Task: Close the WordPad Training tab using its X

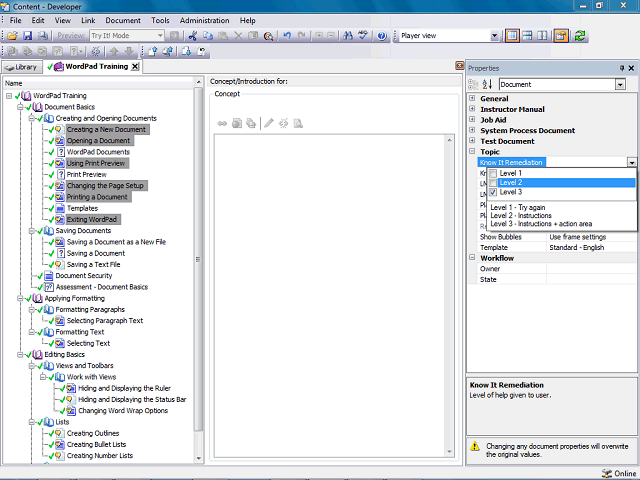Action: (135, 67)
